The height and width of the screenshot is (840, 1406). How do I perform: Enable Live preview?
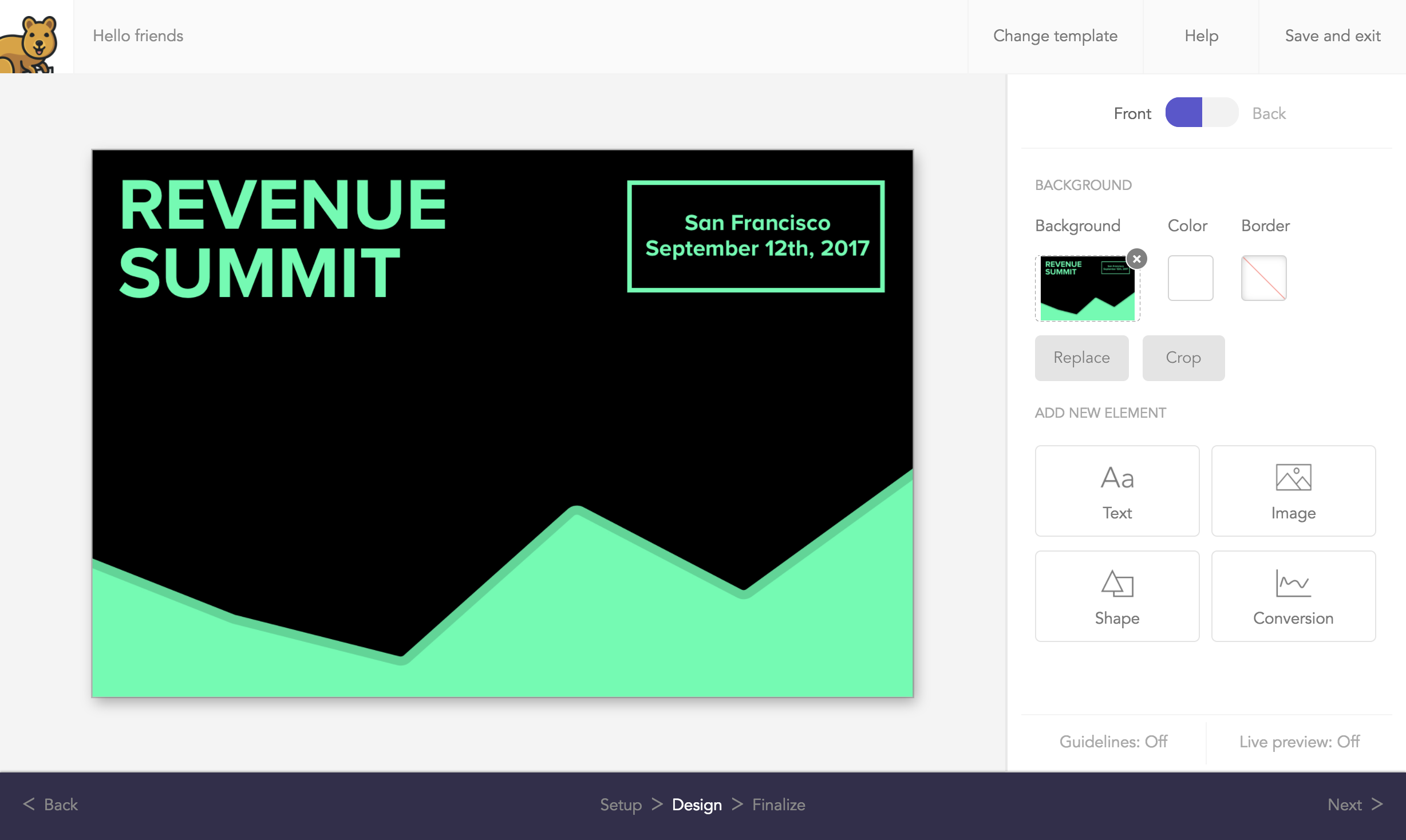pyautogui.click(x=1300, y=742)
